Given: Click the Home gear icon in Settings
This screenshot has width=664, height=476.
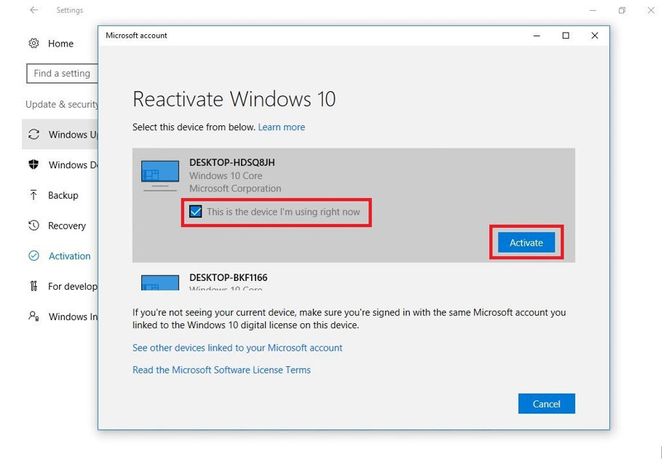Looking at the screenshot, I should [x=34, y=43].
